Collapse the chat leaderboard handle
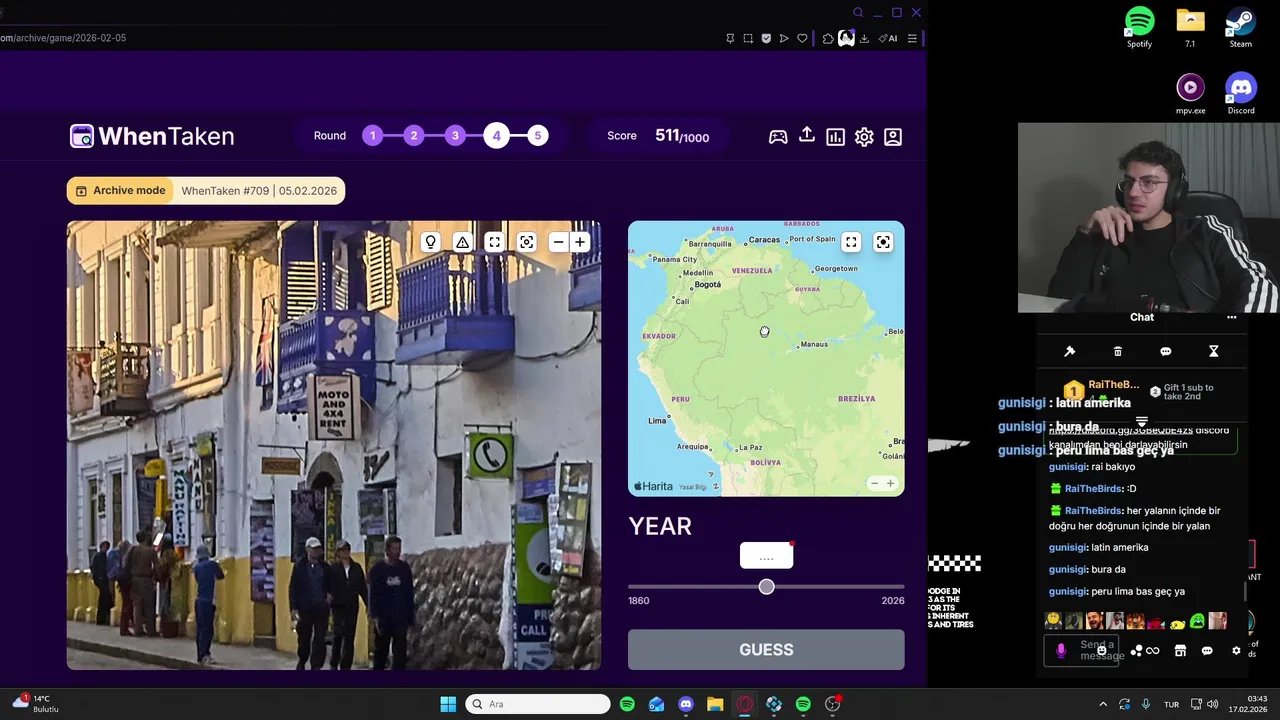 tap(1141, 423)
